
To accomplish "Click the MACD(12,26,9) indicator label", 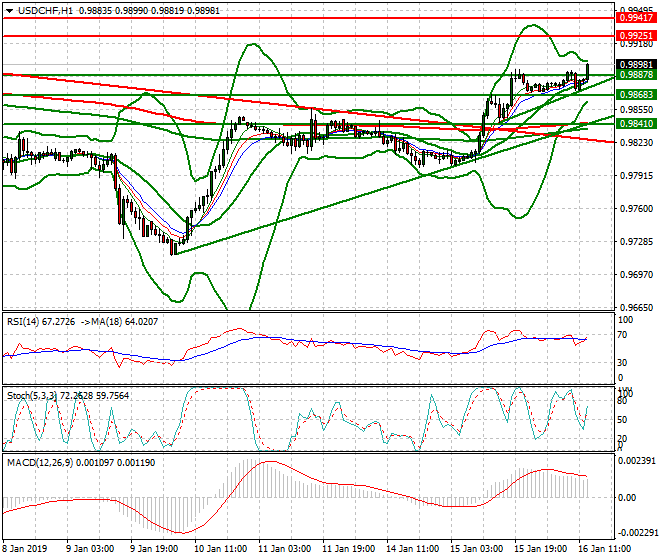I will [40, 463].
